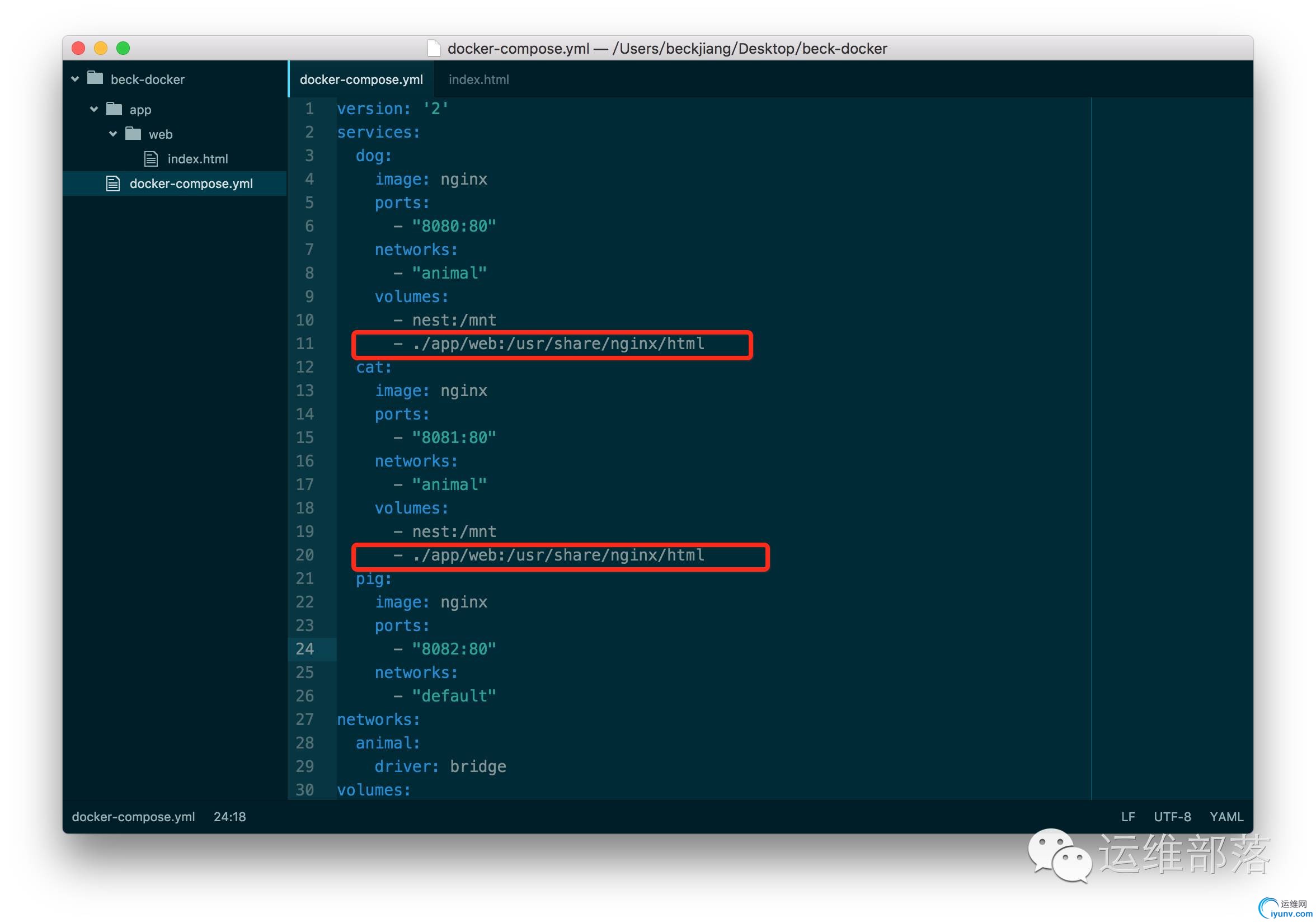Click the "animal" string on line 17
1316x923 pixels.
pos(449,484)
